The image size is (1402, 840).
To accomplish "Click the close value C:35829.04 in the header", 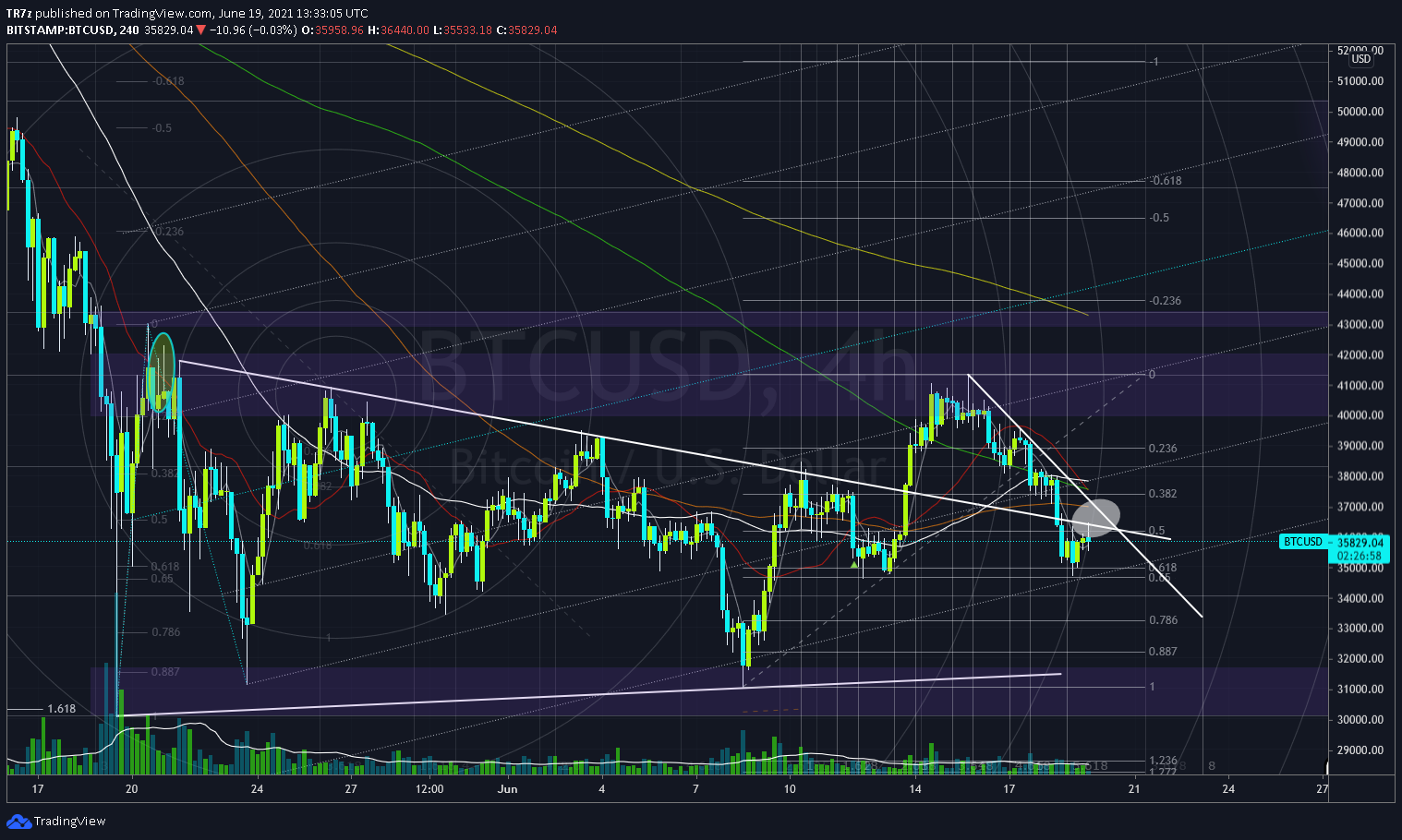I will 526,30.
